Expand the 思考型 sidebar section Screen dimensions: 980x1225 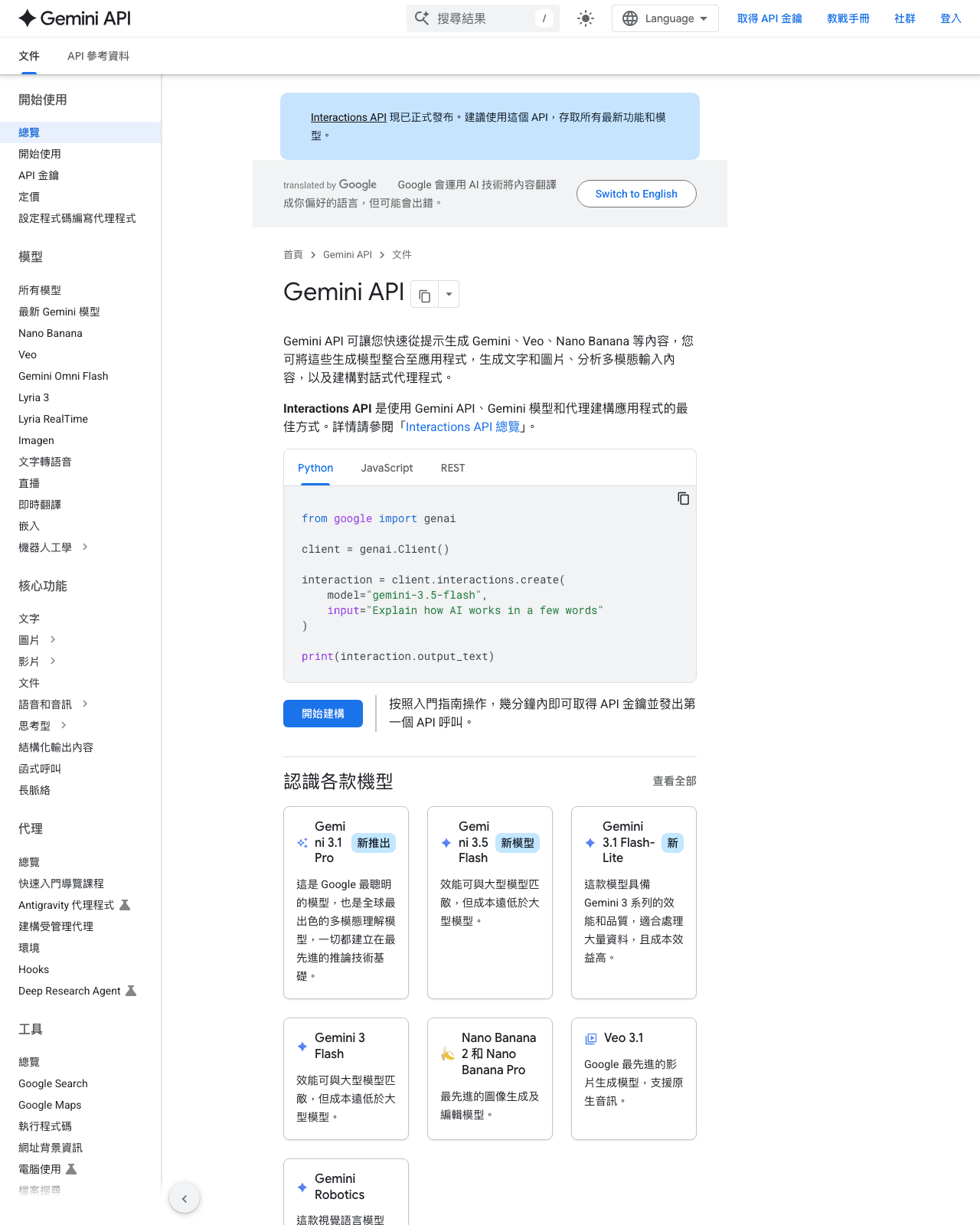tap(64, 725)
